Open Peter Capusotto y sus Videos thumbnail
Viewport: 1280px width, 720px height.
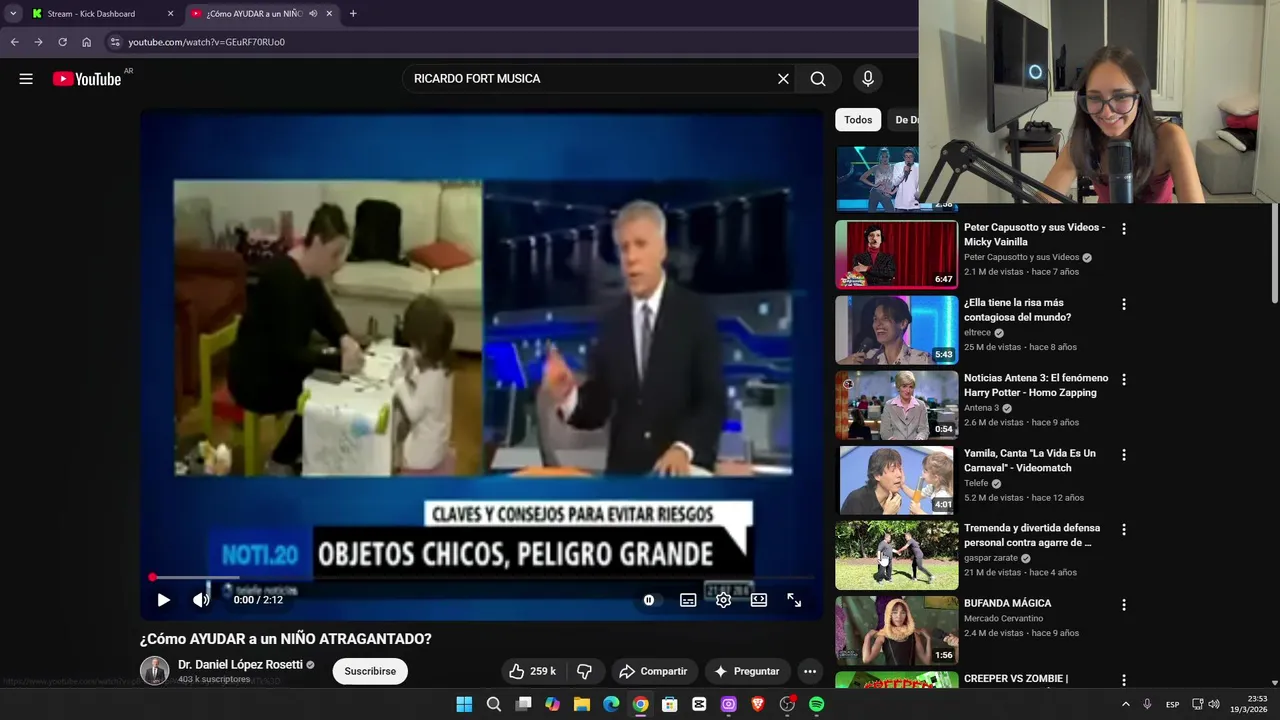(897, 254)
